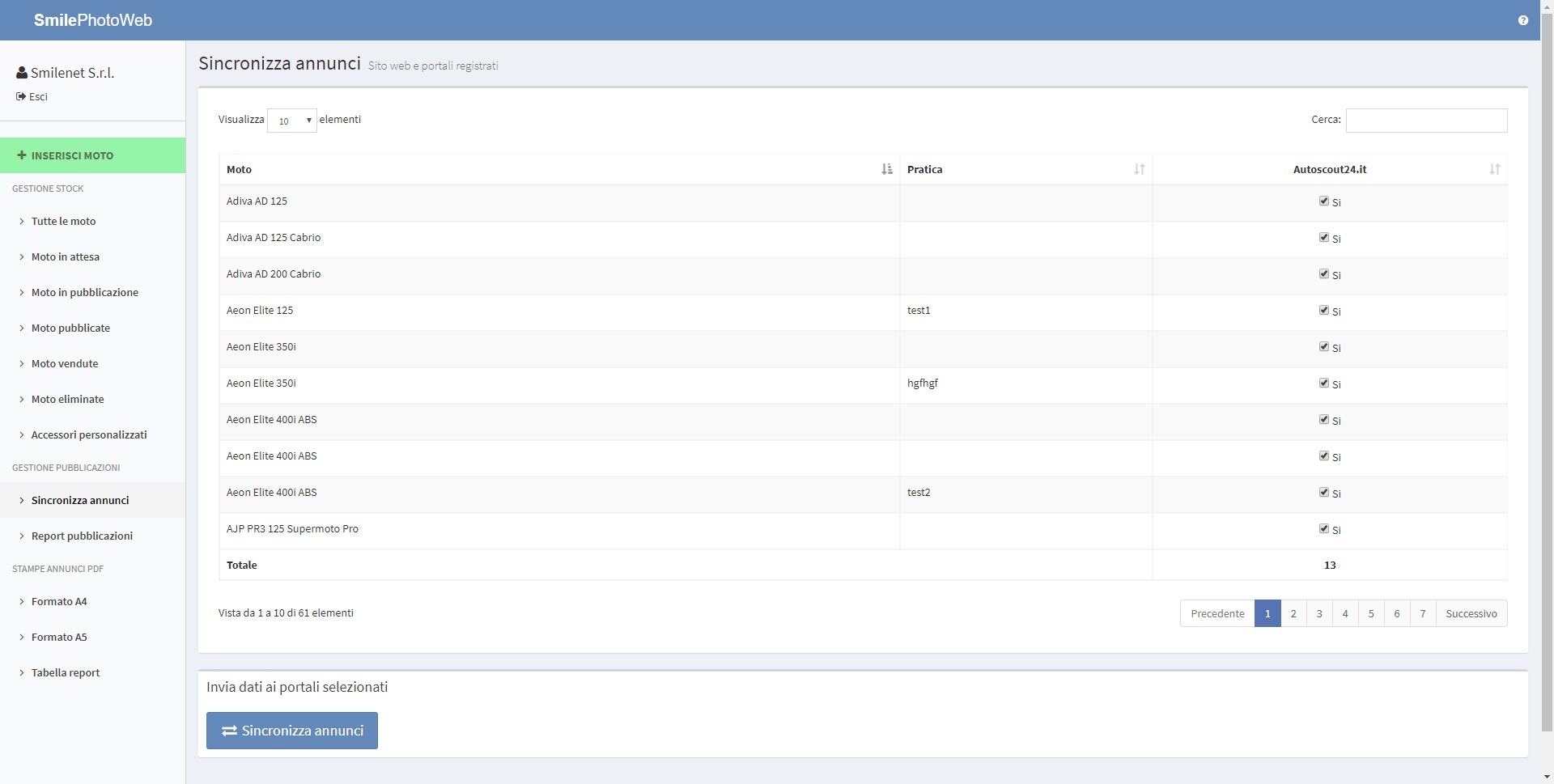Viewport: 1554px width, 784px height.
Task: Expand Report pubblicazioni chevron
Action: point(22,536)
